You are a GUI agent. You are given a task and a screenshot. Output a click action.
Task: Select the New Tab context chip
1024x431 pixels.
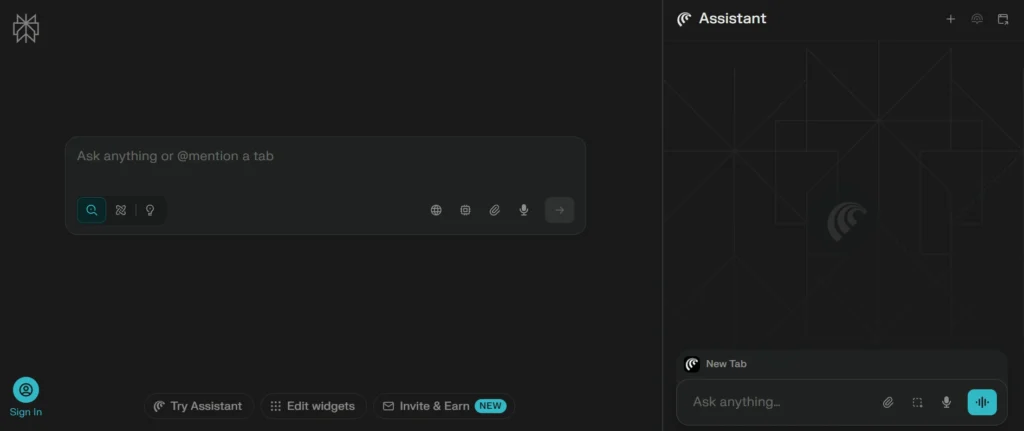click(716, 364)
